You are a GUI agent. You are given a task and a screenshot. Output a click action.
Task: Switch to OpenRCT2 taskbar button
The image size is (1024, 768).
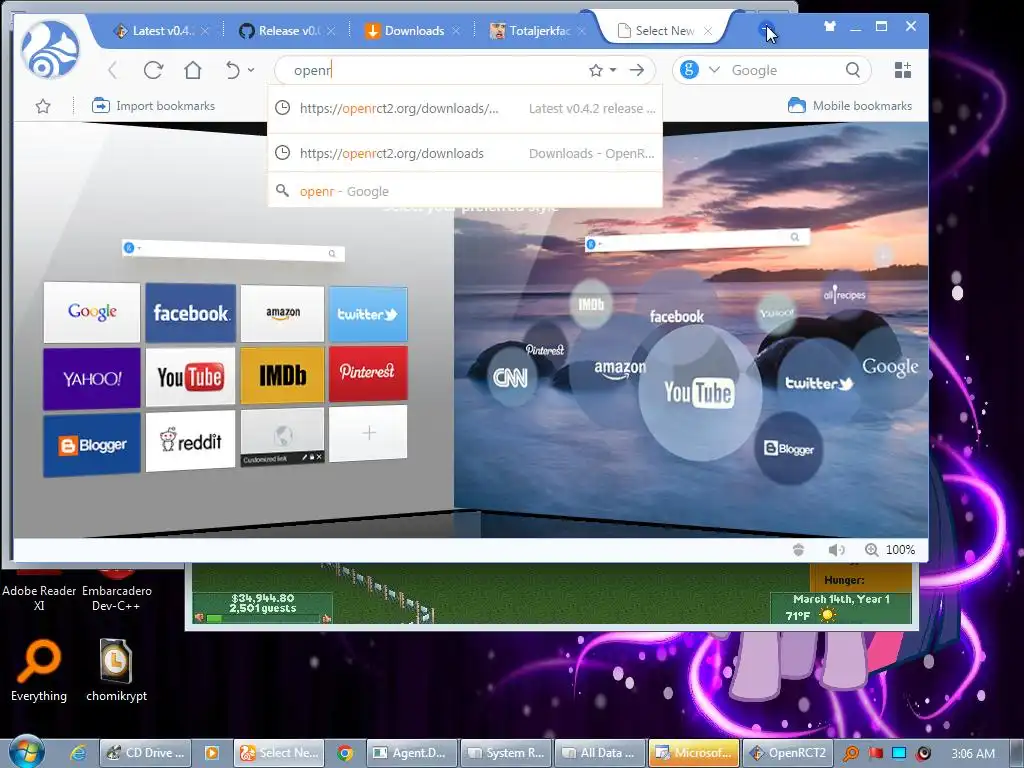[788, 753]
